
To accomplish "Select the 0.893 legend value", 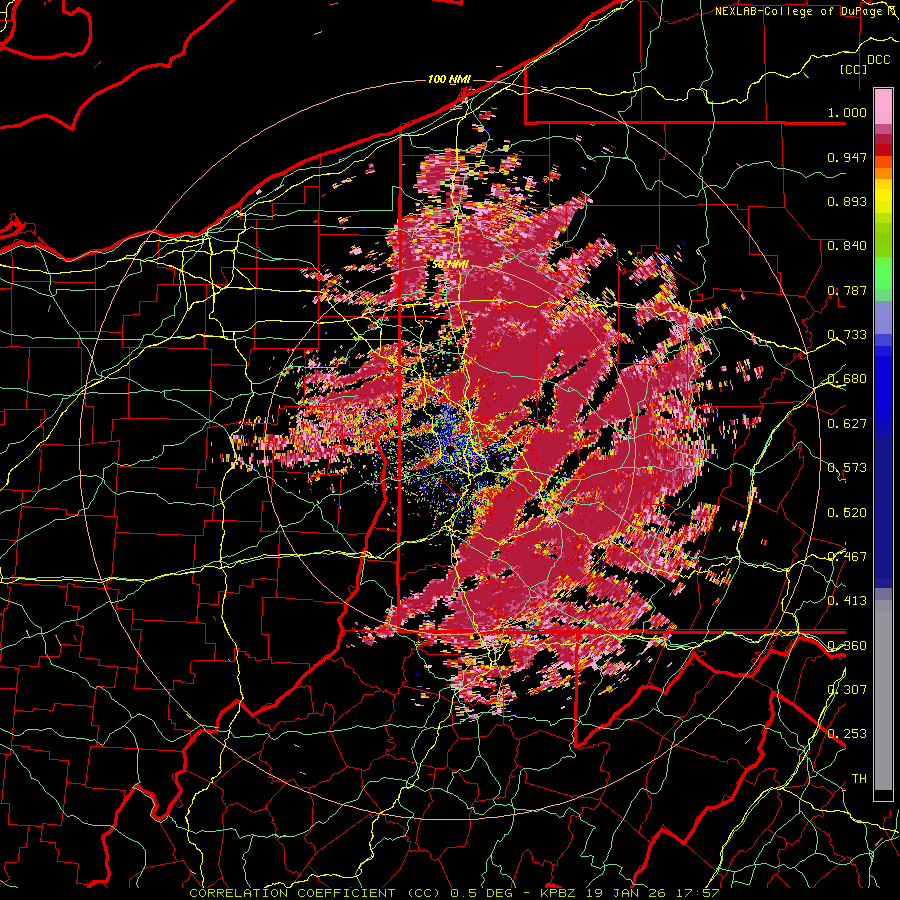I will click(x=847, y=201).
